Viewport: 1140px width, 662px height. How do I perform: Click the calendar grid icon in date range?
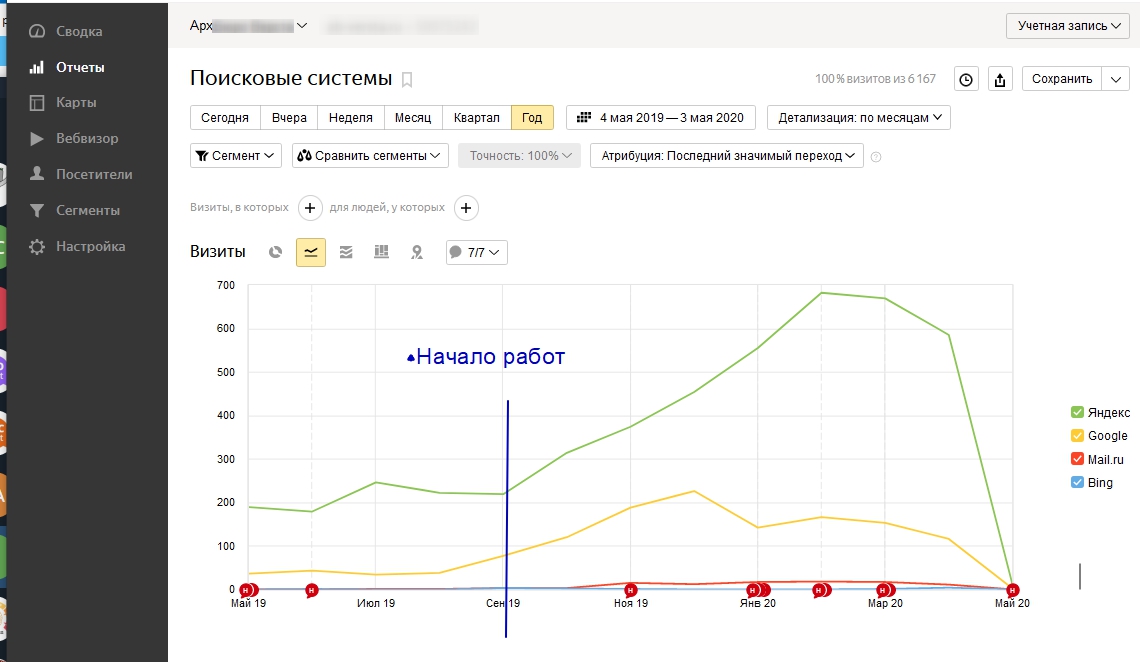click(x=584, y=118)
